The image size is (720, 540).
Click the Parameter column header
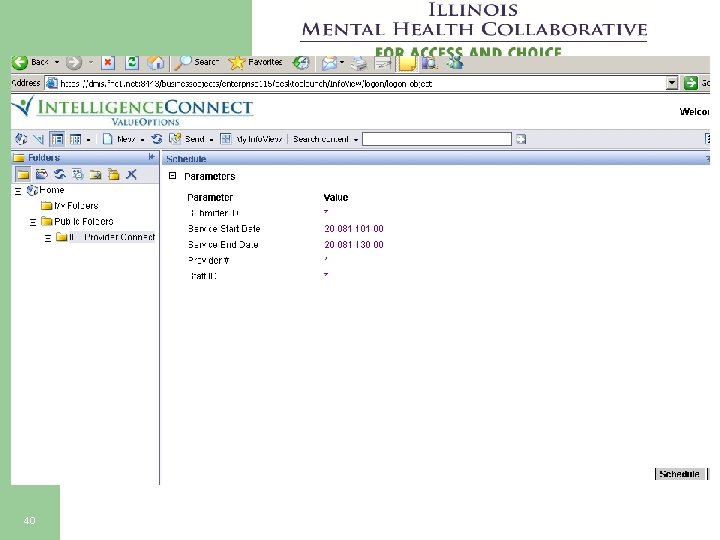tap(210, 197)
